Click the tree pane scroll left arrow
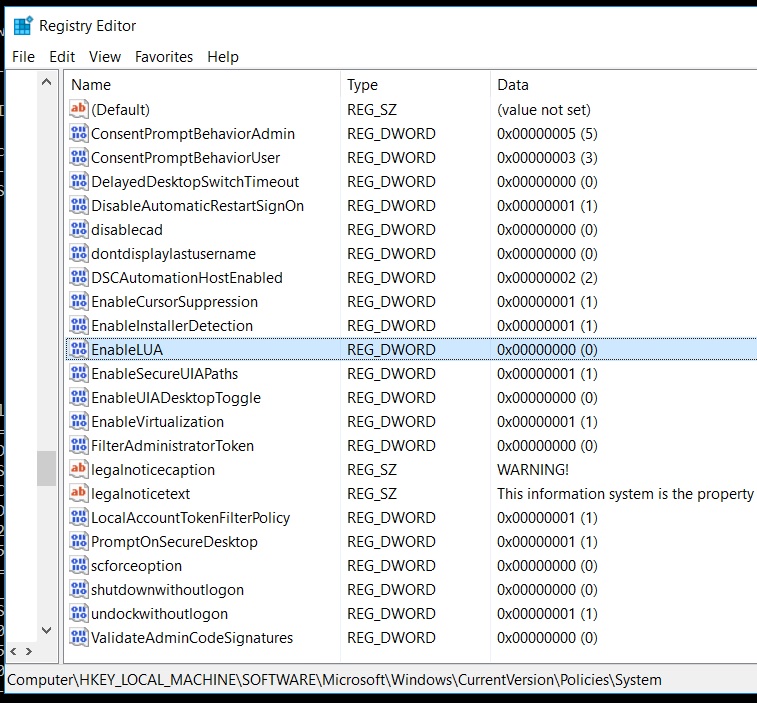Image resolution: width=757 pixels, height=703 pixels. (13, 651)
